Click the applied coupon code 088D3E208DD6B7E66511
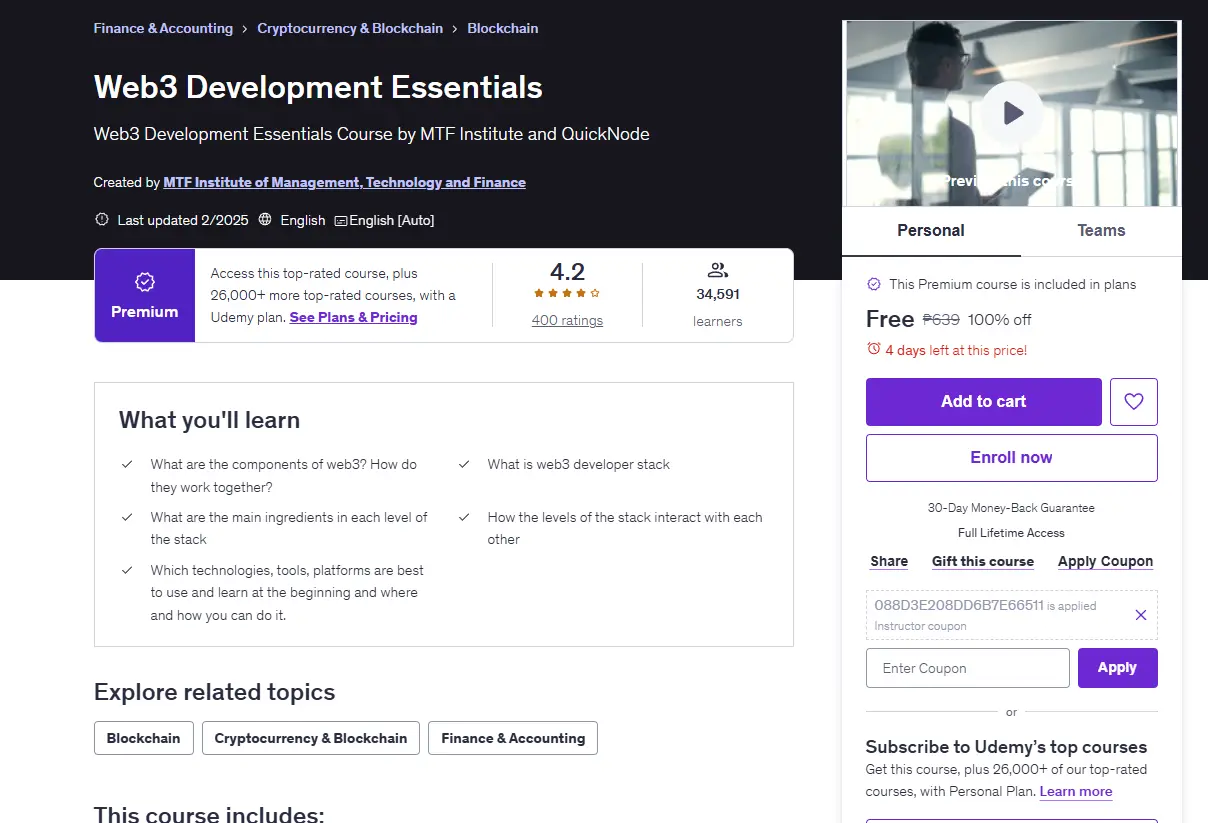 pyautogui.click(x=959, y=605)
